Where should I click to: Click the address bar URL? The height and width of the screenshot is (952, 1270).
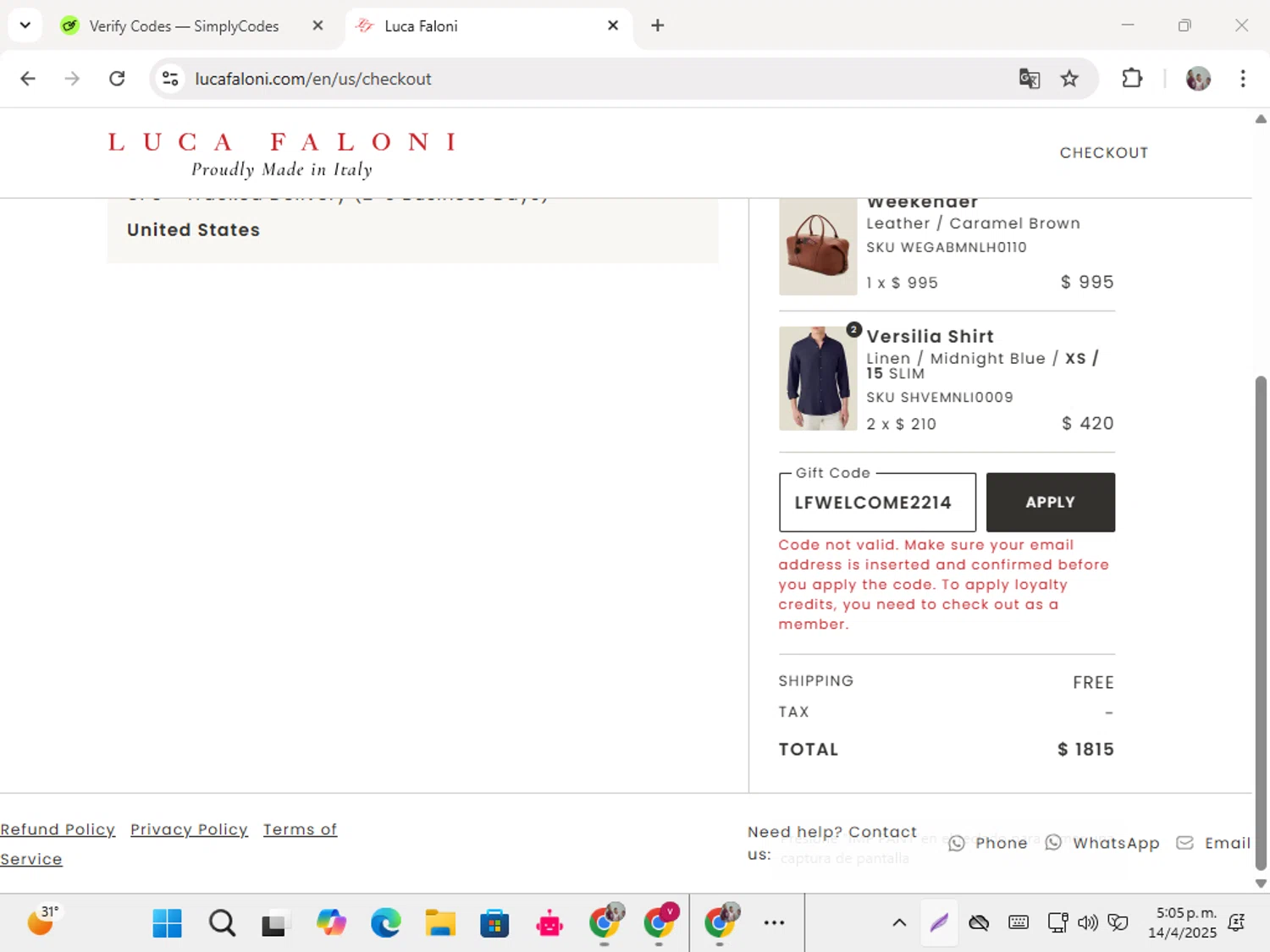[313, 79]
